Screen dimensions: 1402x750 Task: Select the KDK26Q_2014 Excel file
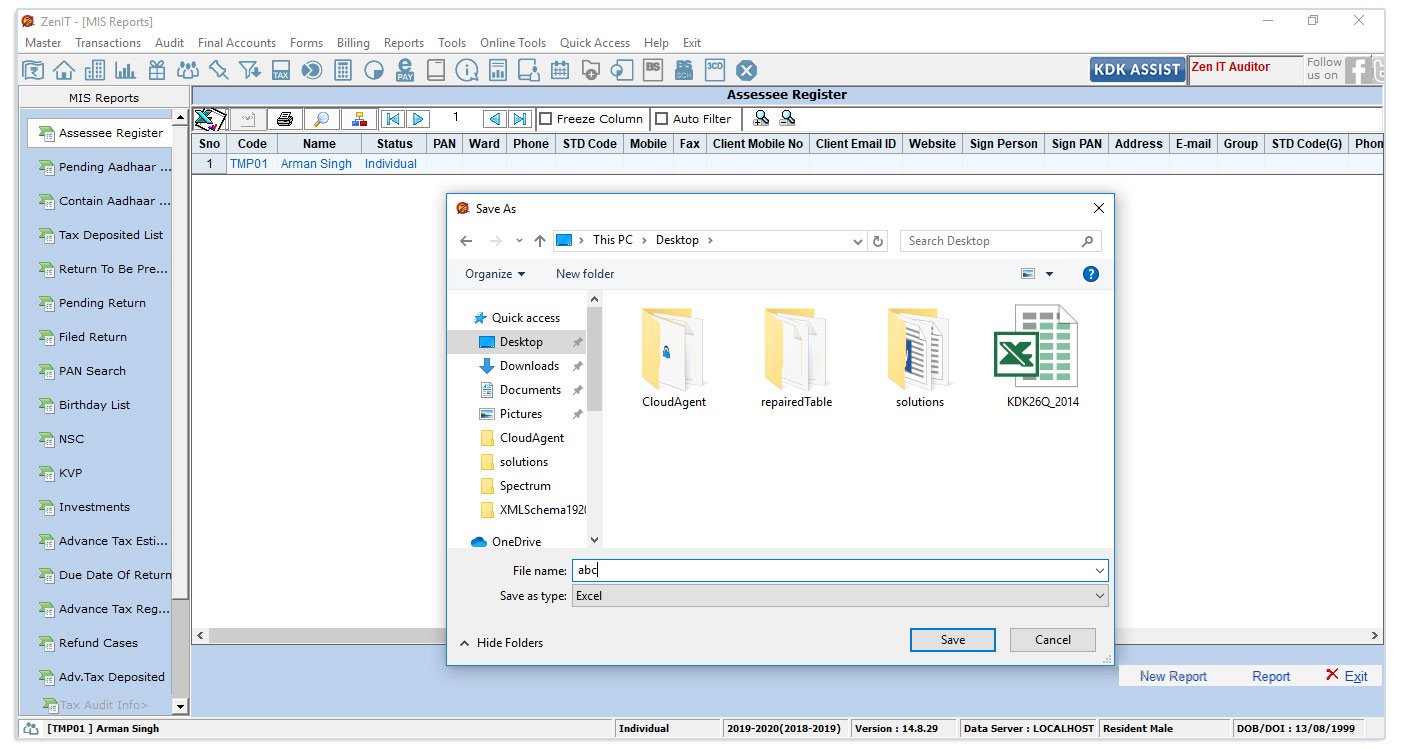point(1042,356)
